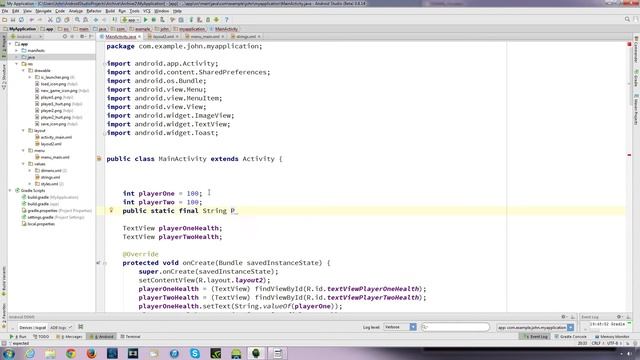Open the Build menu
Screen dimensions: 640x360
tap(110, 11)
